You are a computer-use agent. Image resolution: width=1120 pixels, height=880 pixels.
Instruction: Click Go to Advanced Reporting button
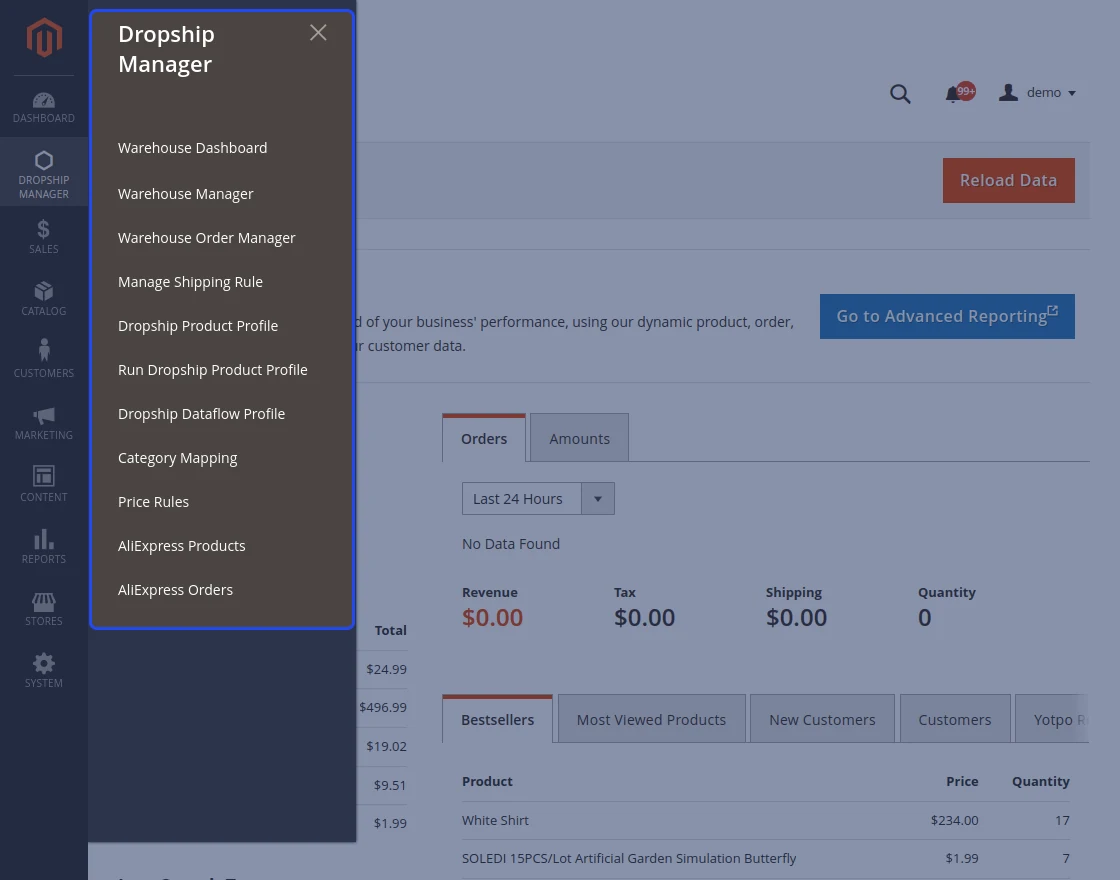tap(947, 316)
